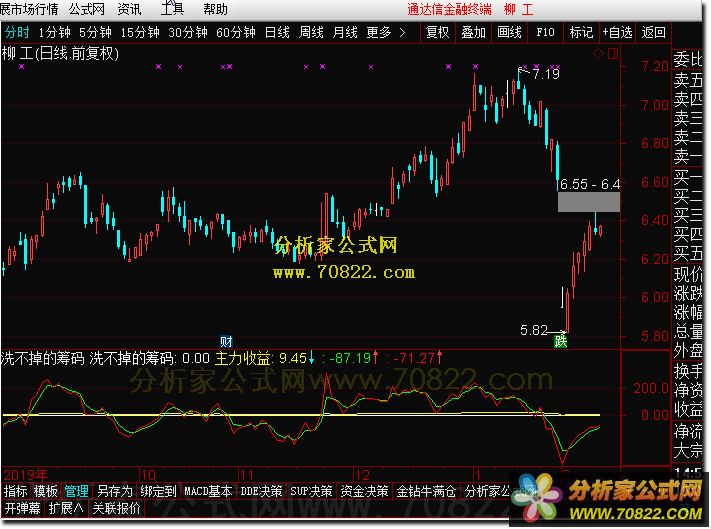711x529 pixels.
Task: Select the DDE决策 indicator tab
Action: (261, 491)
